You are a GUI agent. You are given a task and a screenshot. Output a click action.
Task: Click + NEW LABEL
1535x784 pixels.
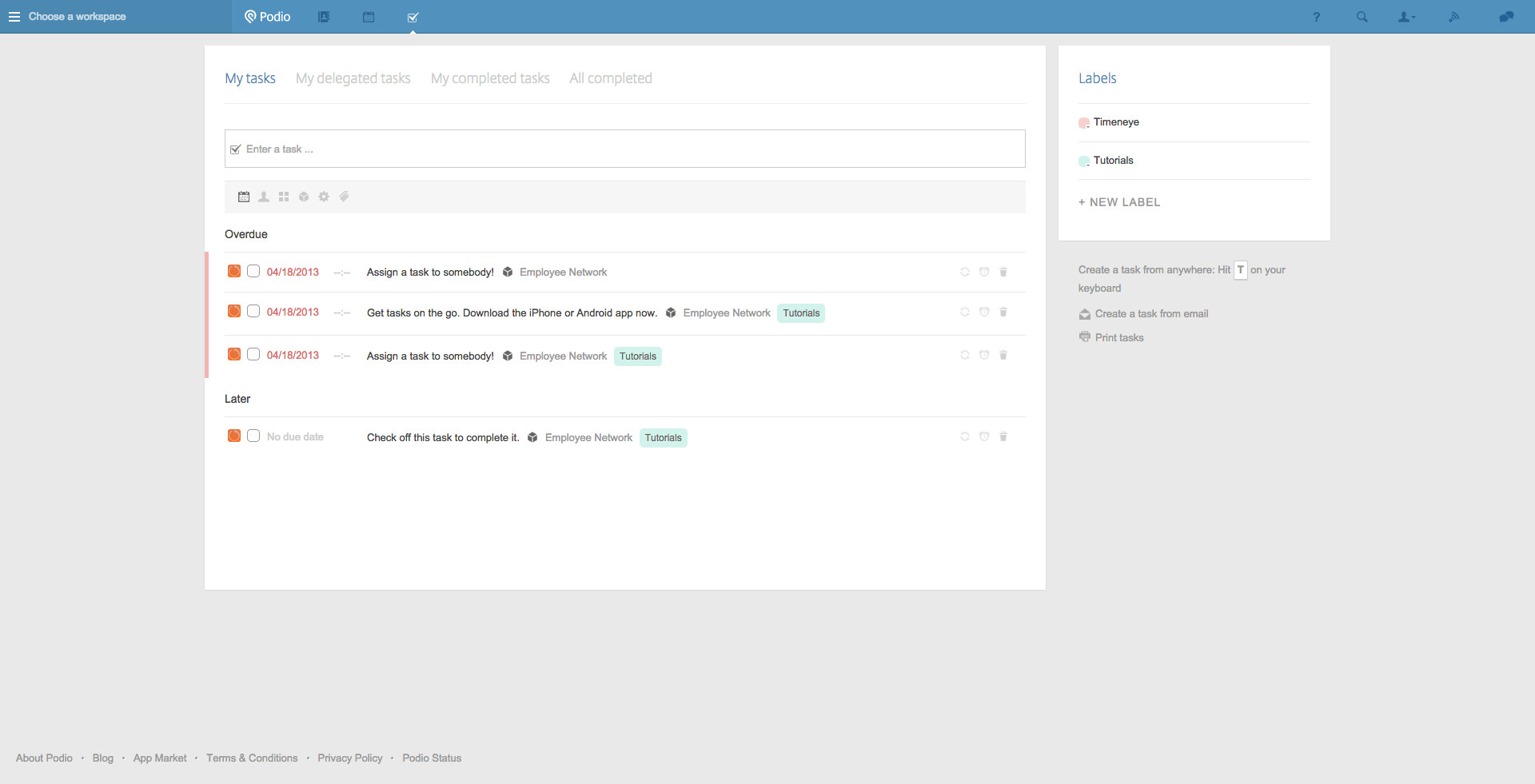pyautogui.click(x=1119, y=202)
